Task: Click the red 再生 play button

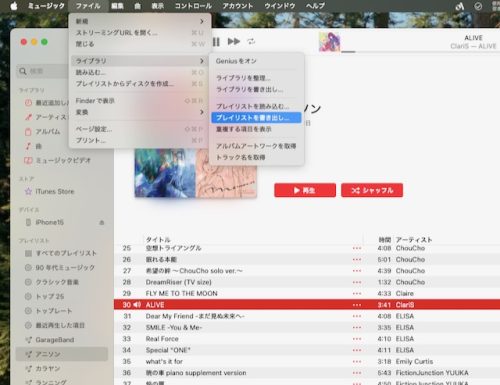Action: tap(305, 190)
